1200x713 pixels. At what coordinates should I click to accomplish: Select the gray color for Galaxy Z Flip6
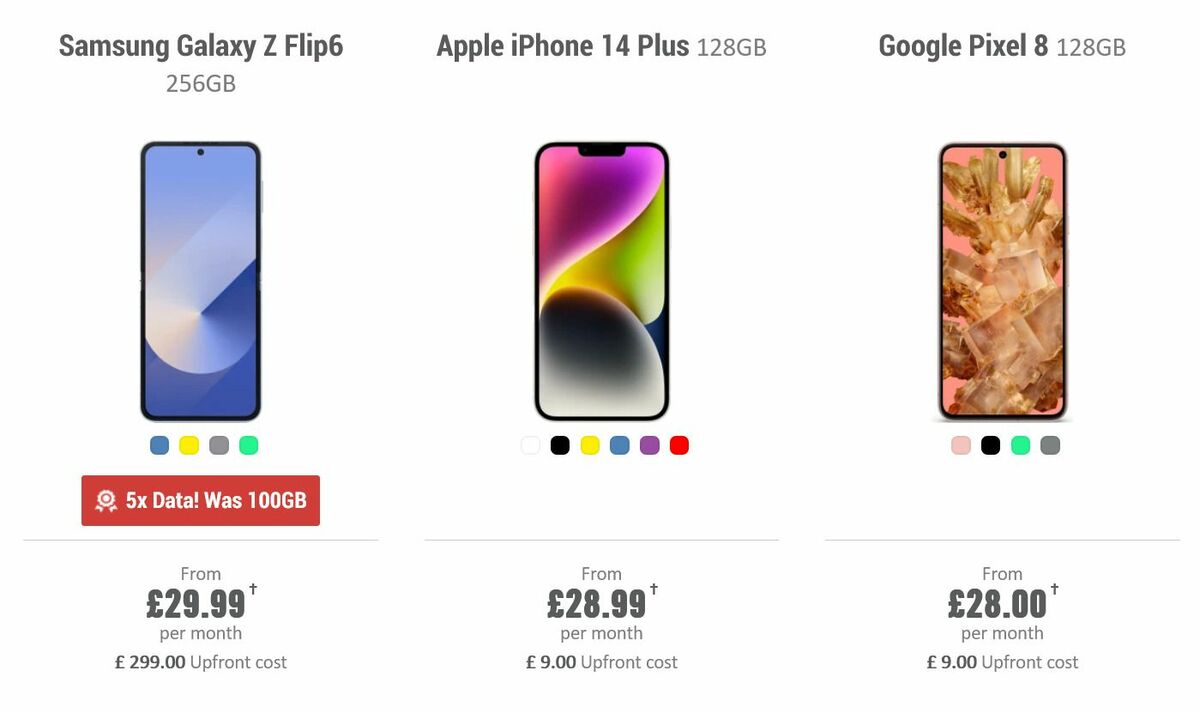point(218,446)
